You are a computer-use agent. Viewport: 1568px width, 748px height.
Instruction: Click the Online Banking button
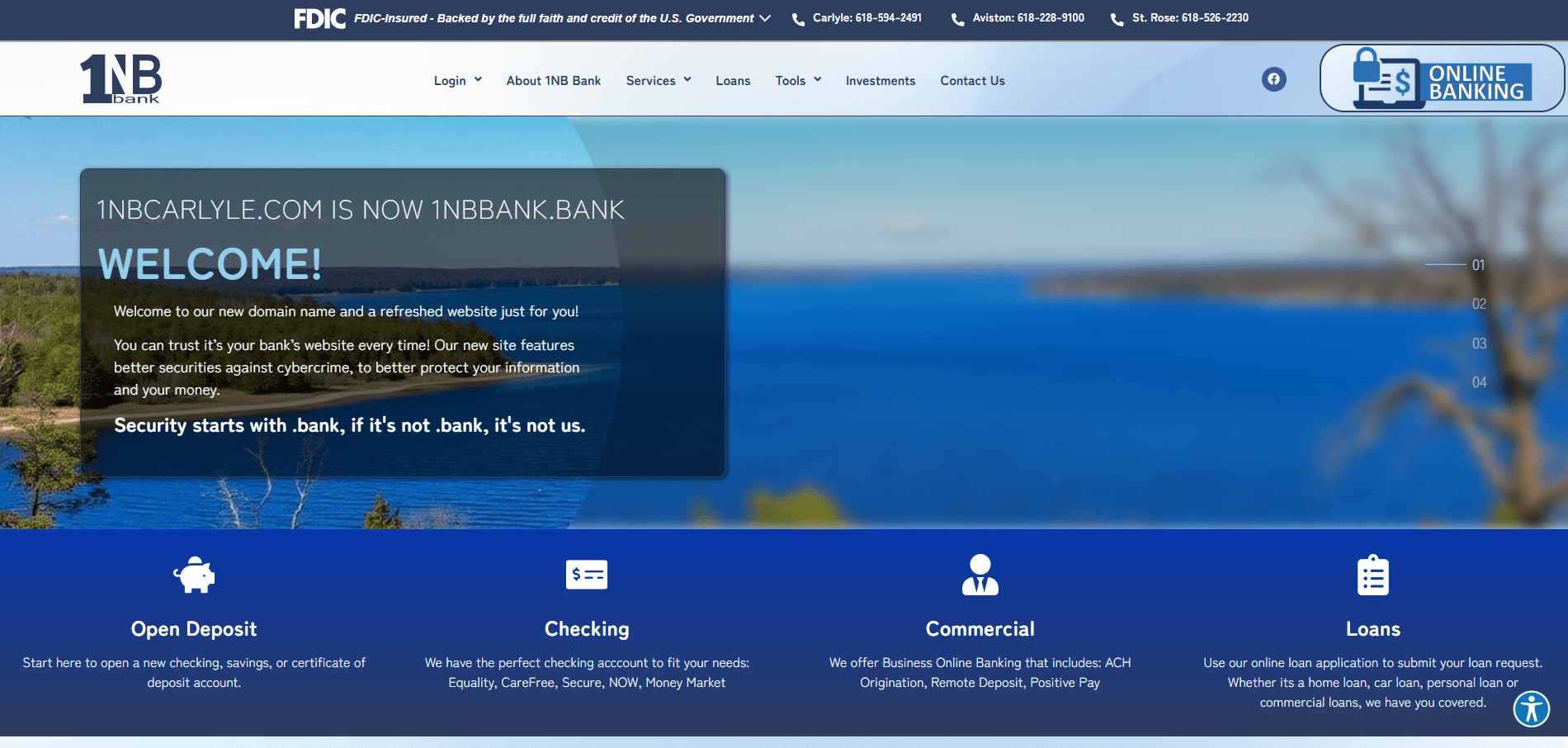click(x=1442, y=79)
